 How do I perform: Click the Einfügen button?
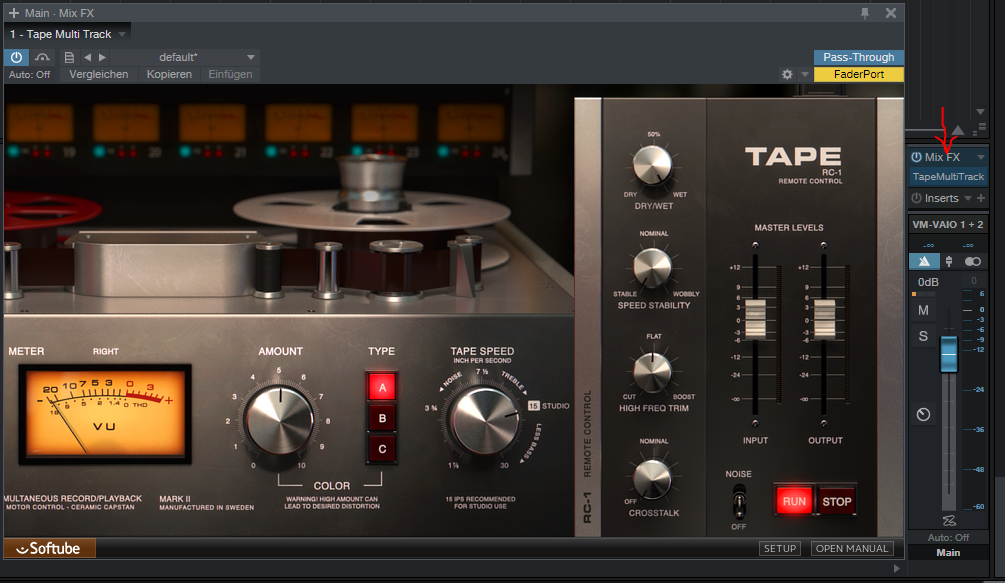click(230, 74)
